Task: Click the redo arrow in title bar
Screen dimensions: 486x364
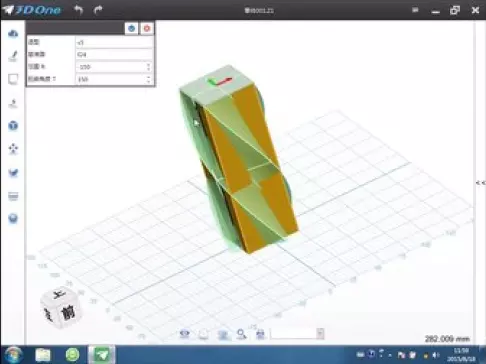Action: (x=98, y=10)
